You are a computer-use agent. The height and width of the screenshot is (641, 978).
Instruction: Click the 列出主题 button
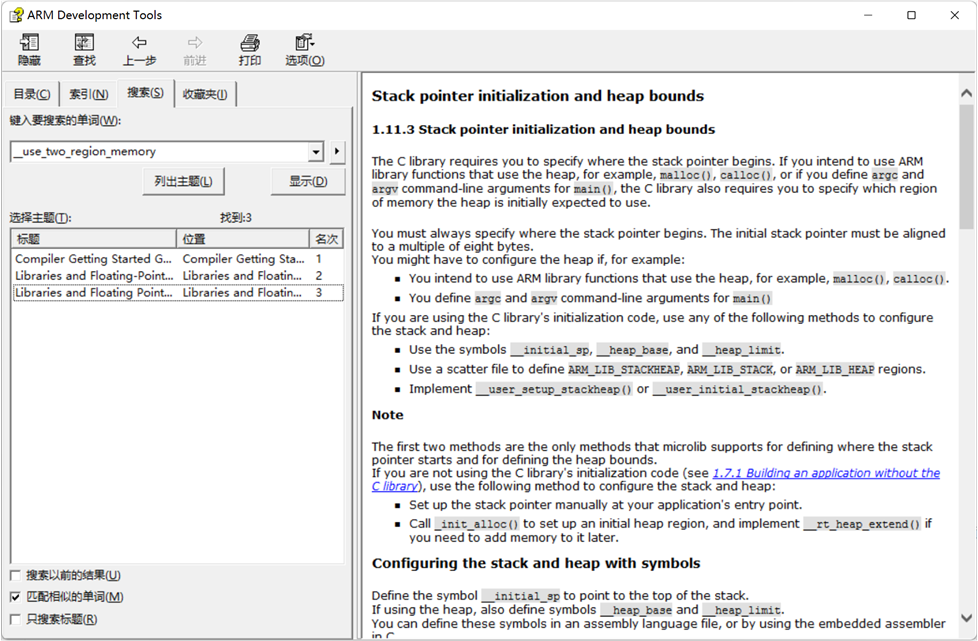click(183, 181)
